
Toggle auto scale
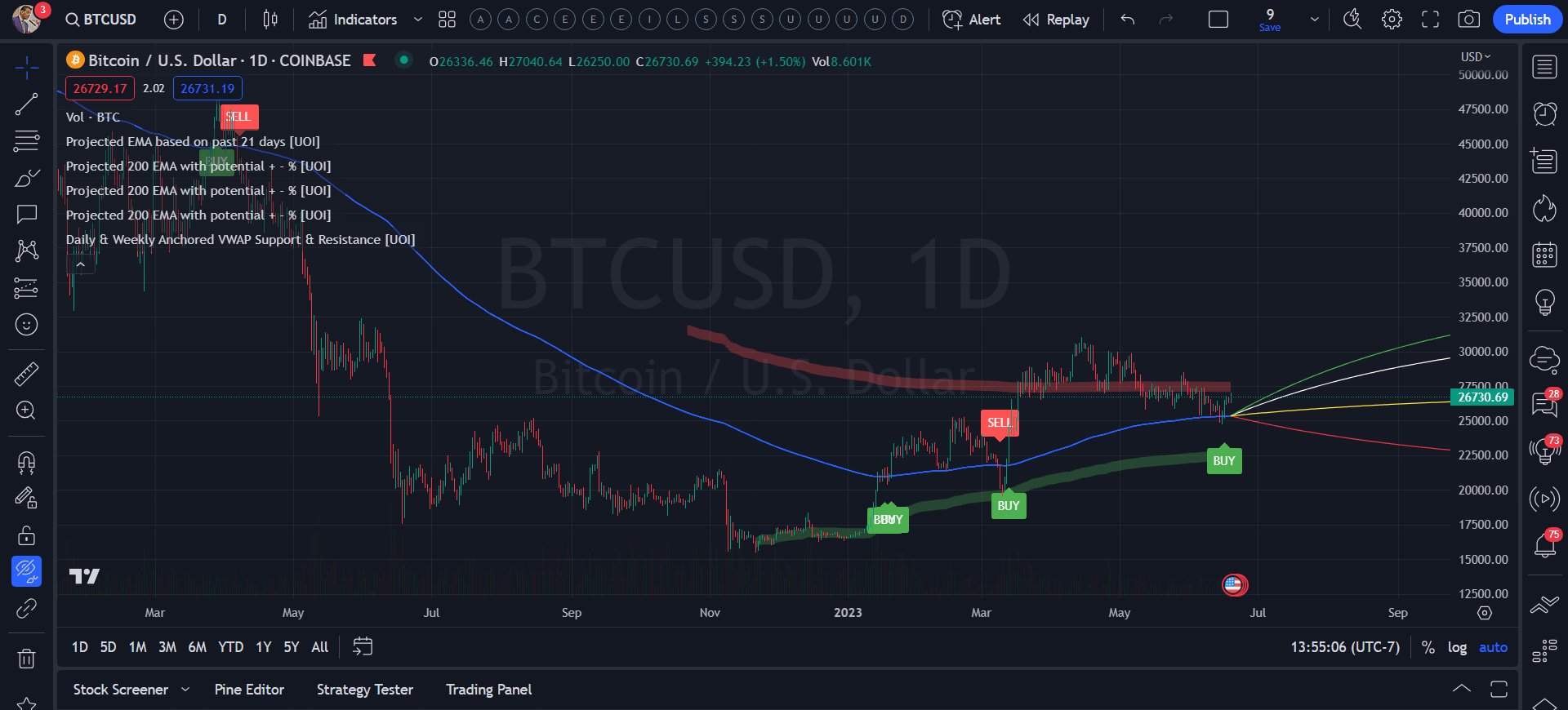pyautogui.click(x=1493, y=647)
